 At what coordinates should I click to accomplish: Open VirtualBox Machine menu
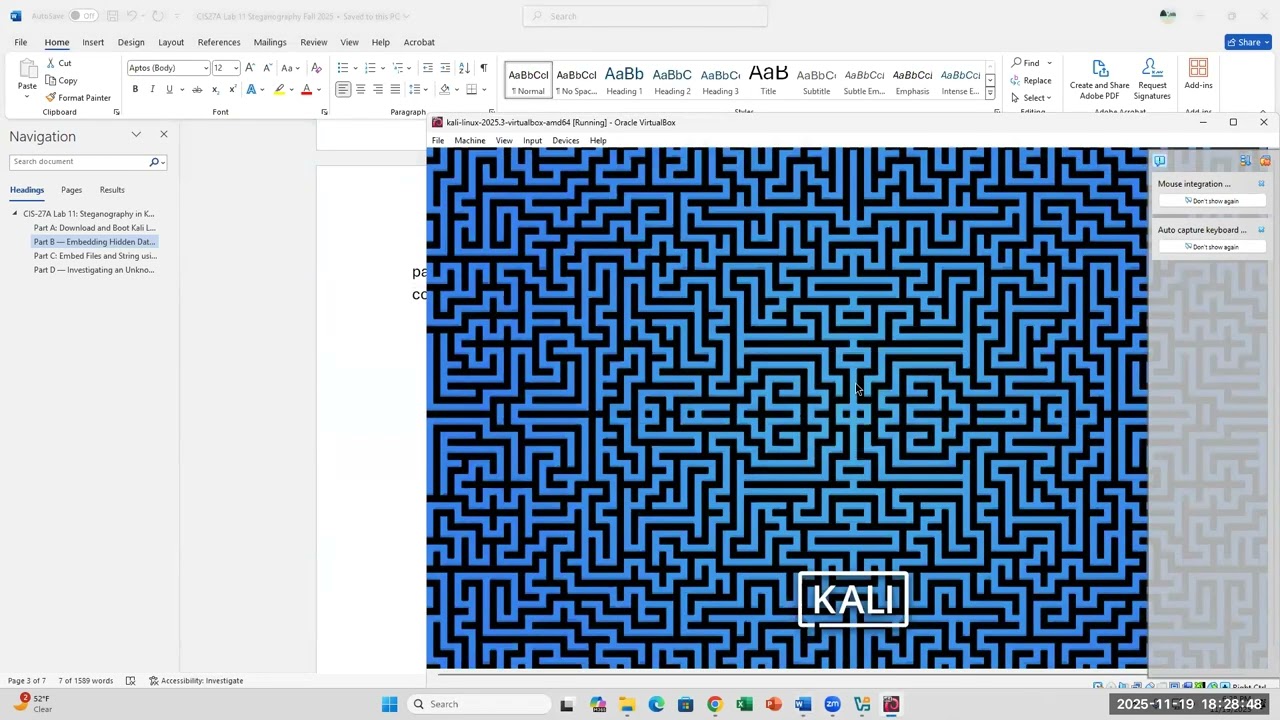tap(469, 141)
